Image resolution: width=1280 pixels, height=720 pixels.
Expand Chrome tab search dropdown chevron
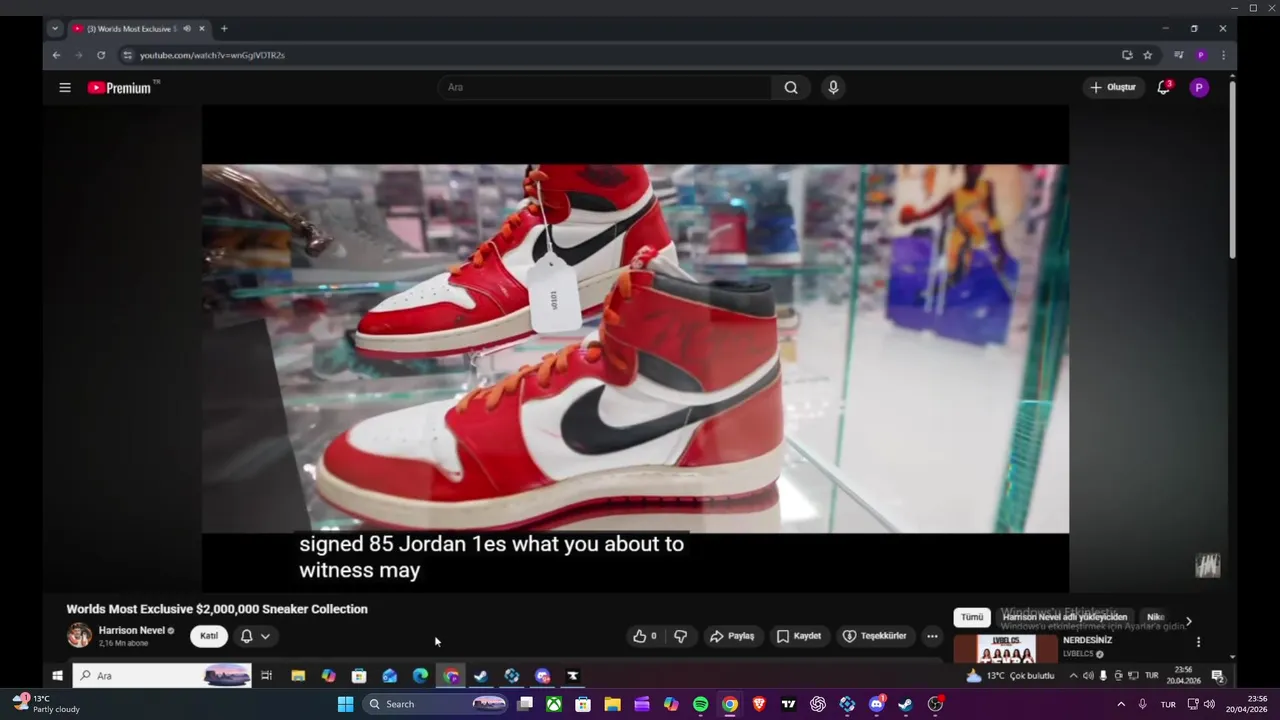coord(55,29)
